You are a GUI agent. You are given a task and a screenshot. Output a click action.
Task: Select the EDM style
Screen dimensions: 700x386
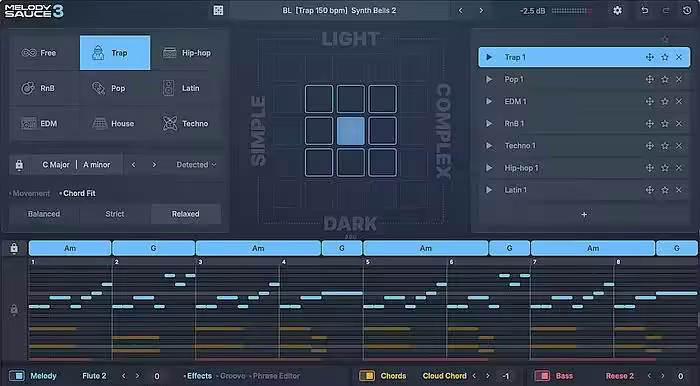coord(45,124)
